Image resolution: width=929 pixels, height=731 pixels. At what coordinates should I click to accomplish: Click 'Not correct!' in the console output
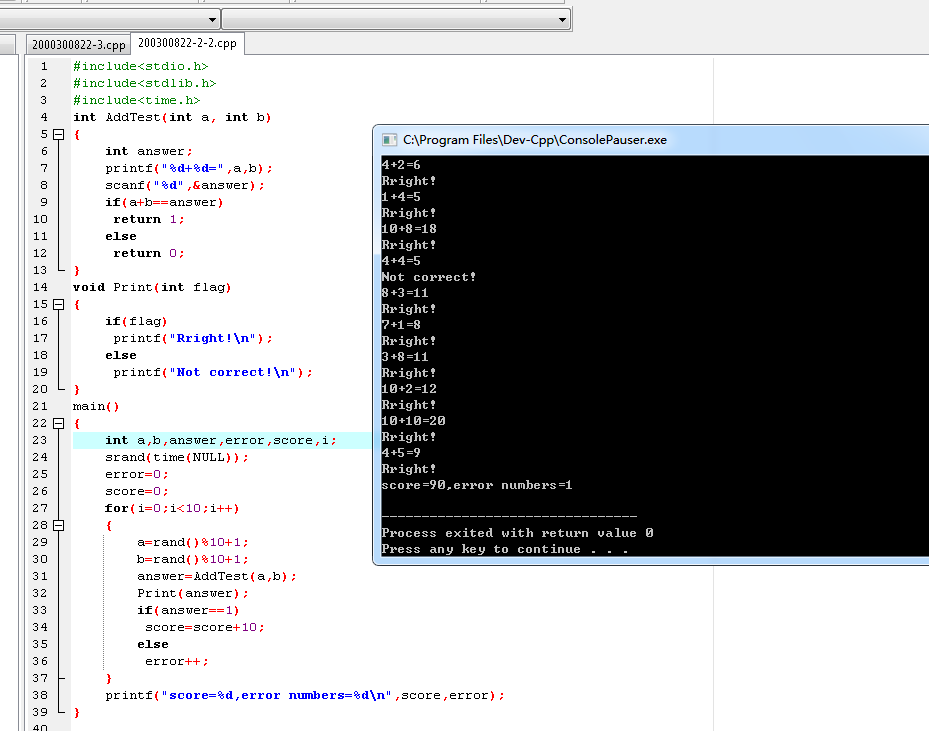click(x=428, y=277)
